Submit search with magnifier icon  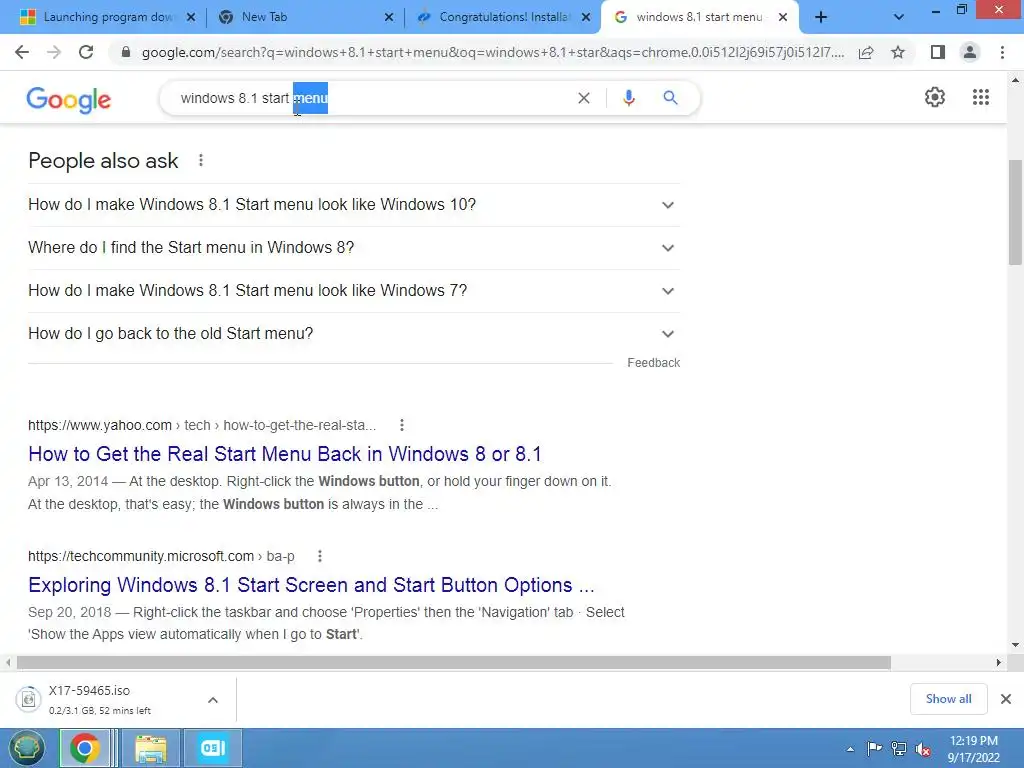pyautogui.click(x=670, y=98)
